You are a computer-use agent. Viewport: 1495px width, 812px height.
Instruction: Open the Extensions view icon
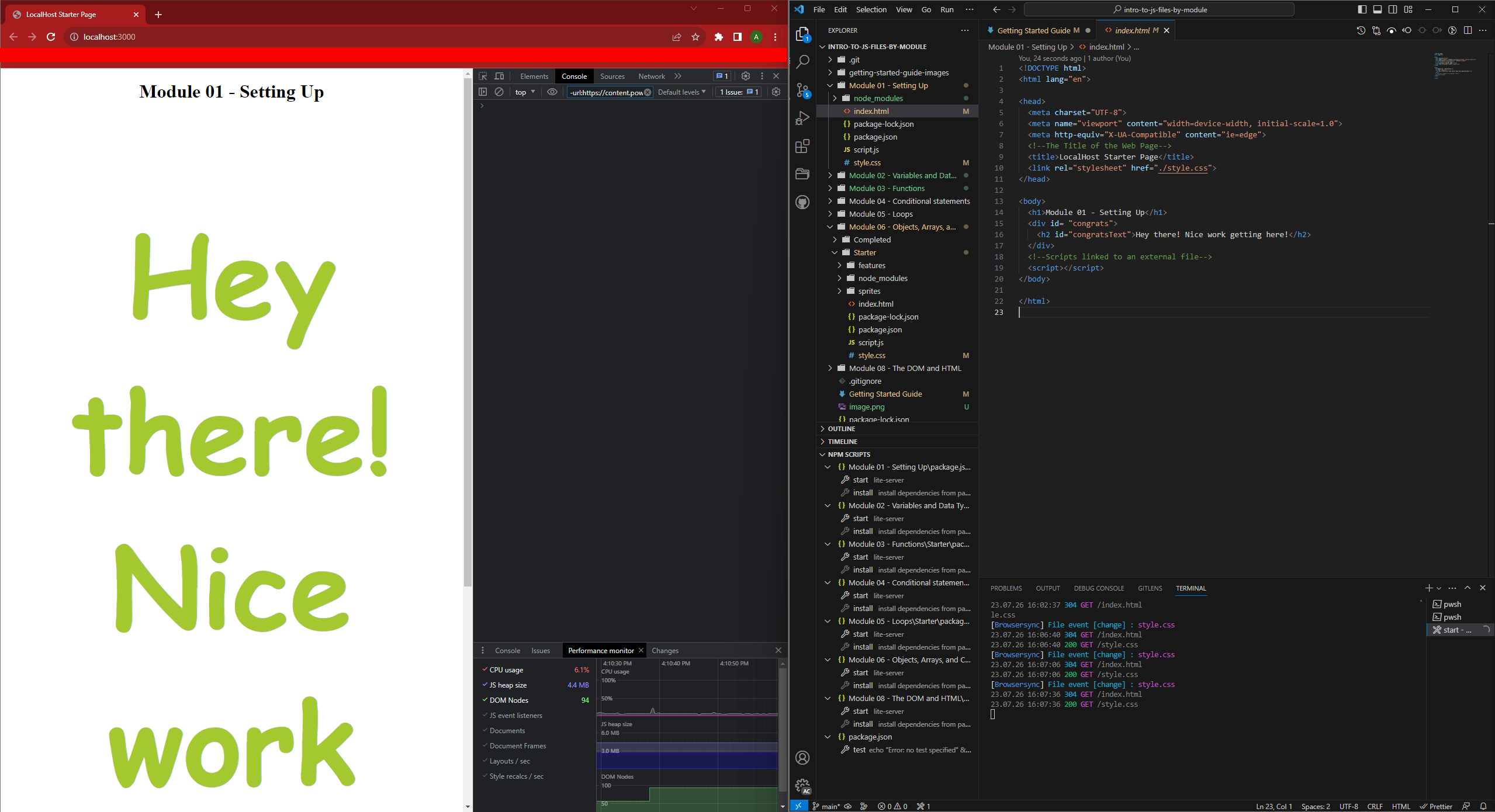click(x=803, y=146)
